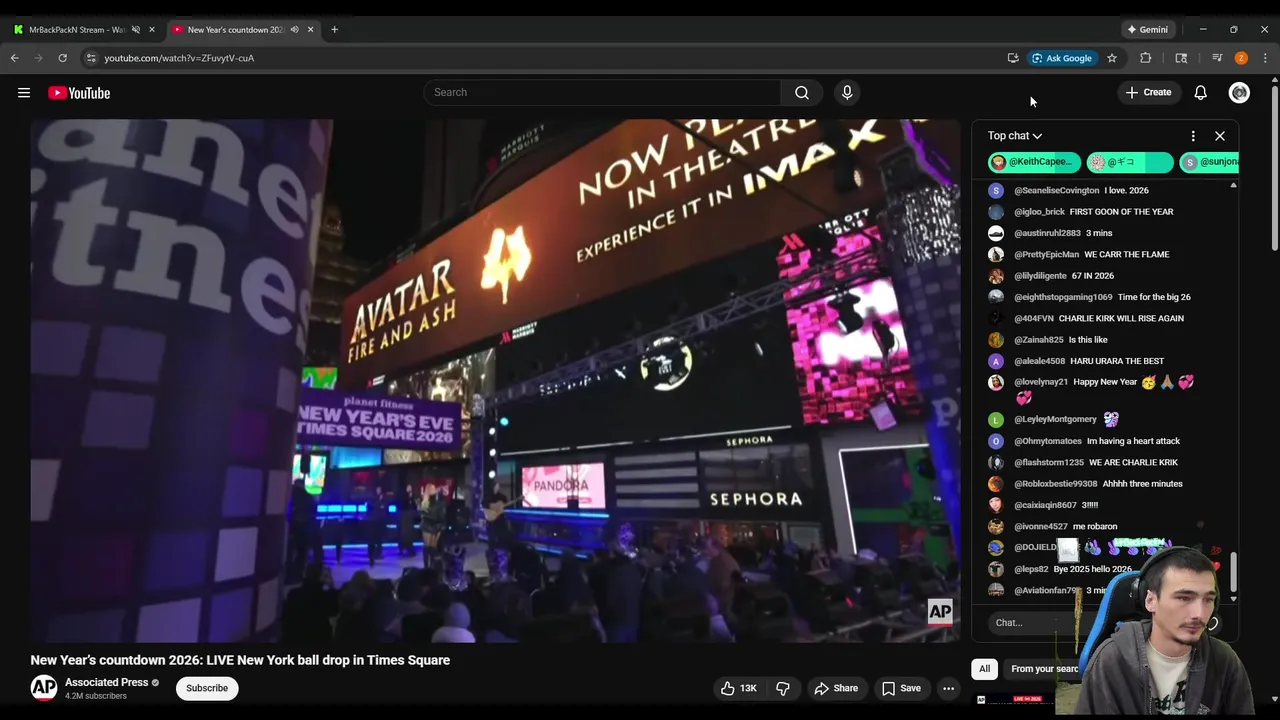Click the Create button
Screen dimensions: 1280x720
coord(1148,93)
